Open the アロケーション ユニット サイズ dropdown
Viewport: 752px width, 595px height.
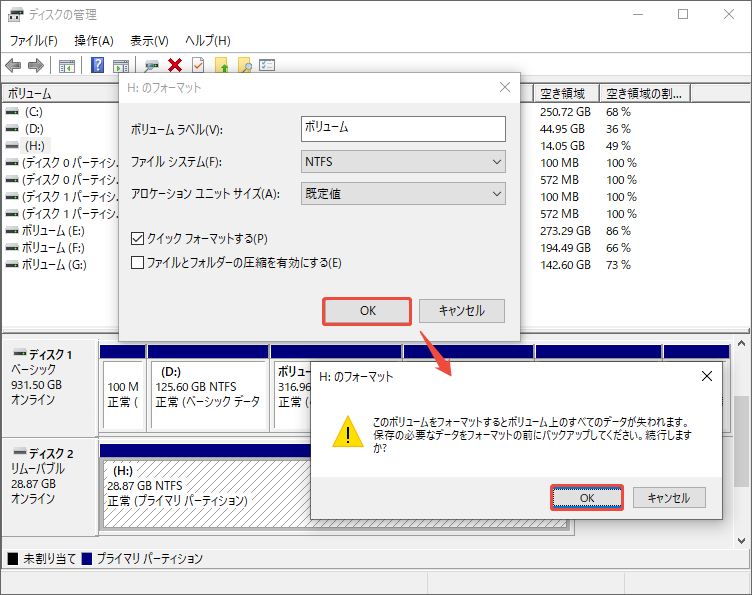403,194
